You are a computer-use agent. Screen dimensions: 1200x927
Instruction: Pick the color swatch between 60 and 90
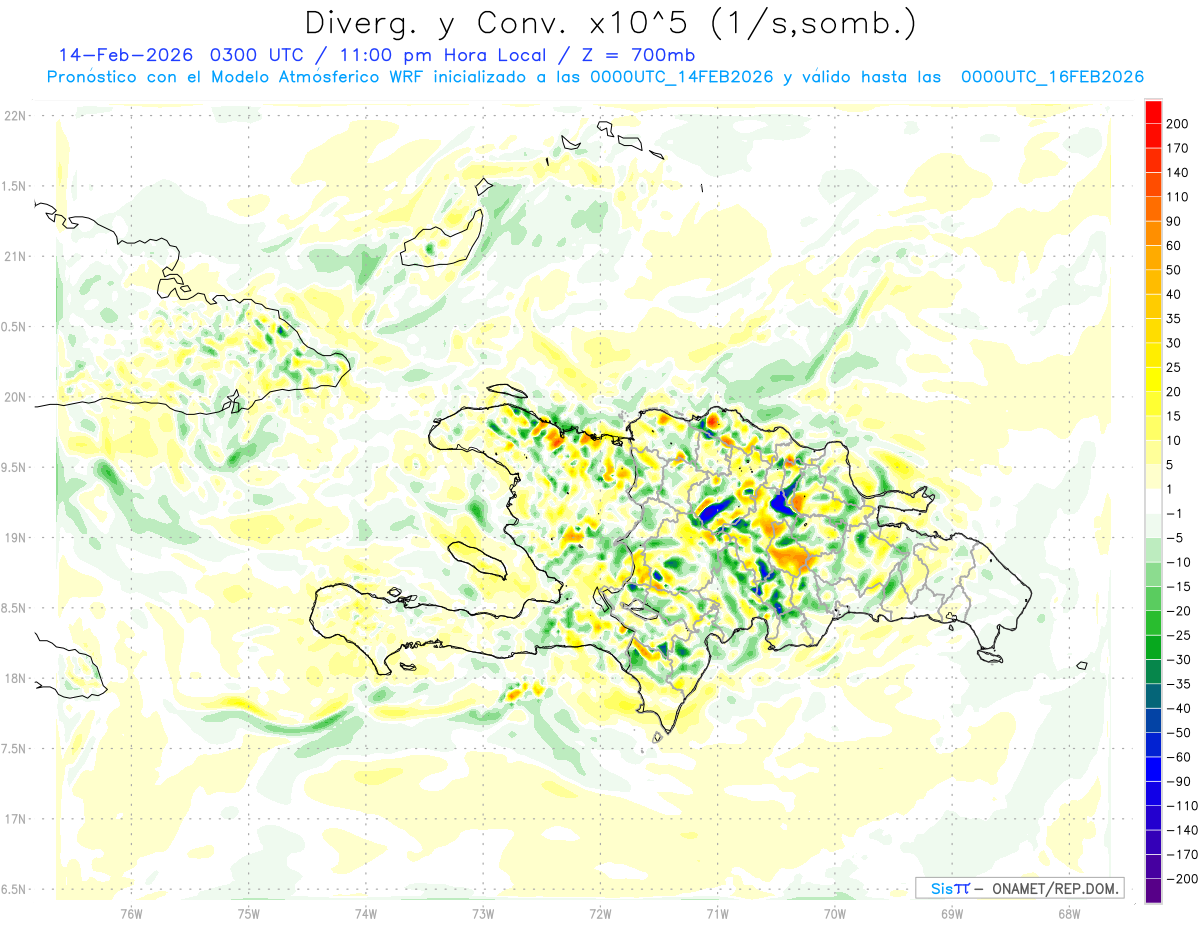(x=1153, y=233)
